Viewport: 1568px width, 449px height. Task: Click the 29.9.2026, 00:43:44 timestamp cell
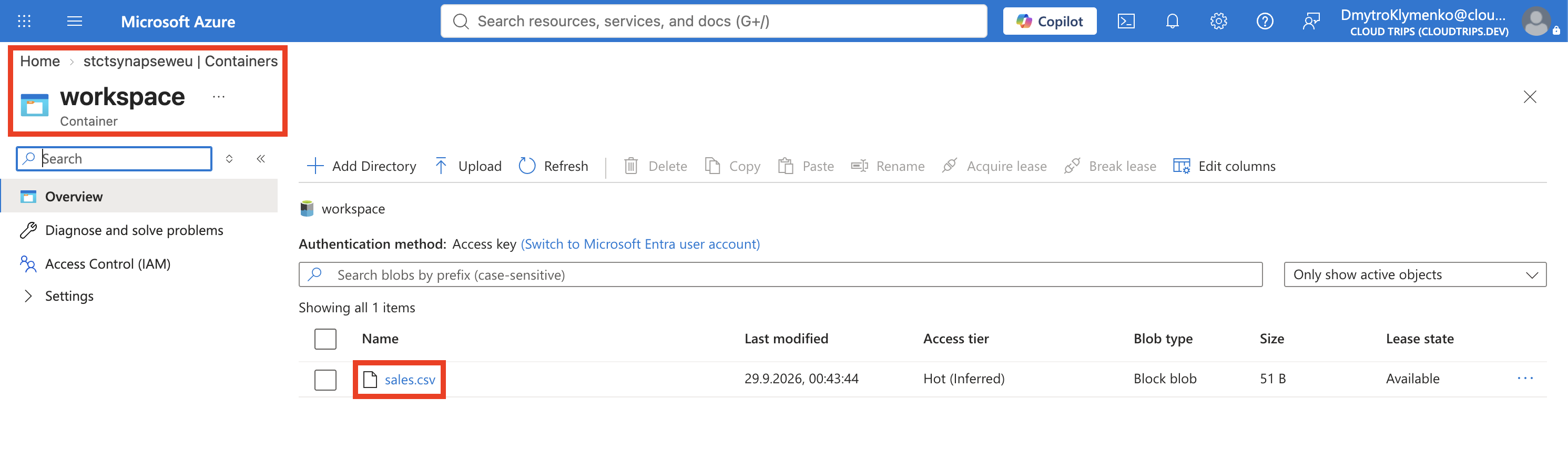(x=801, y=379)
